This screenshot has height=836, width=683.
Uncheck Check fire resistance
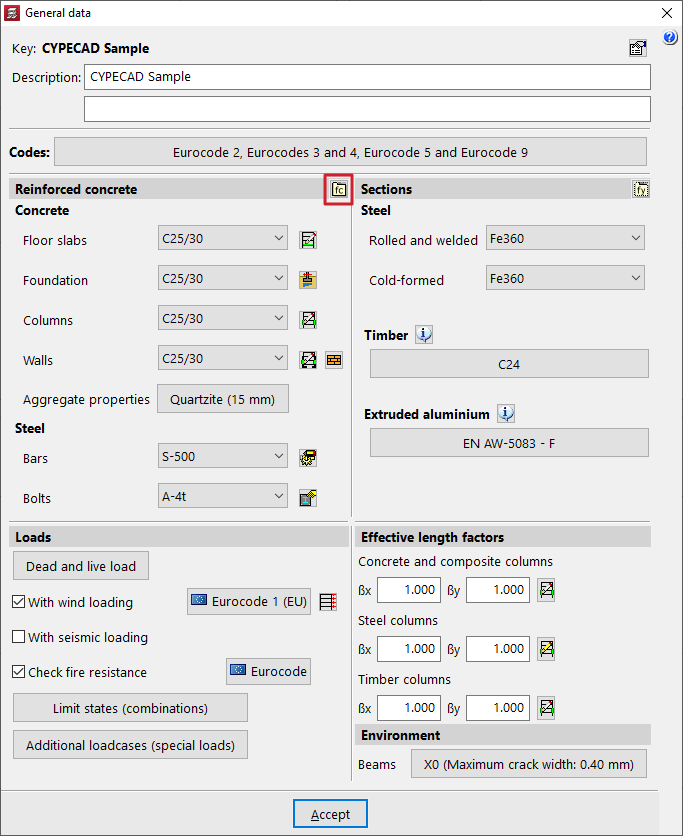(19, 672)
